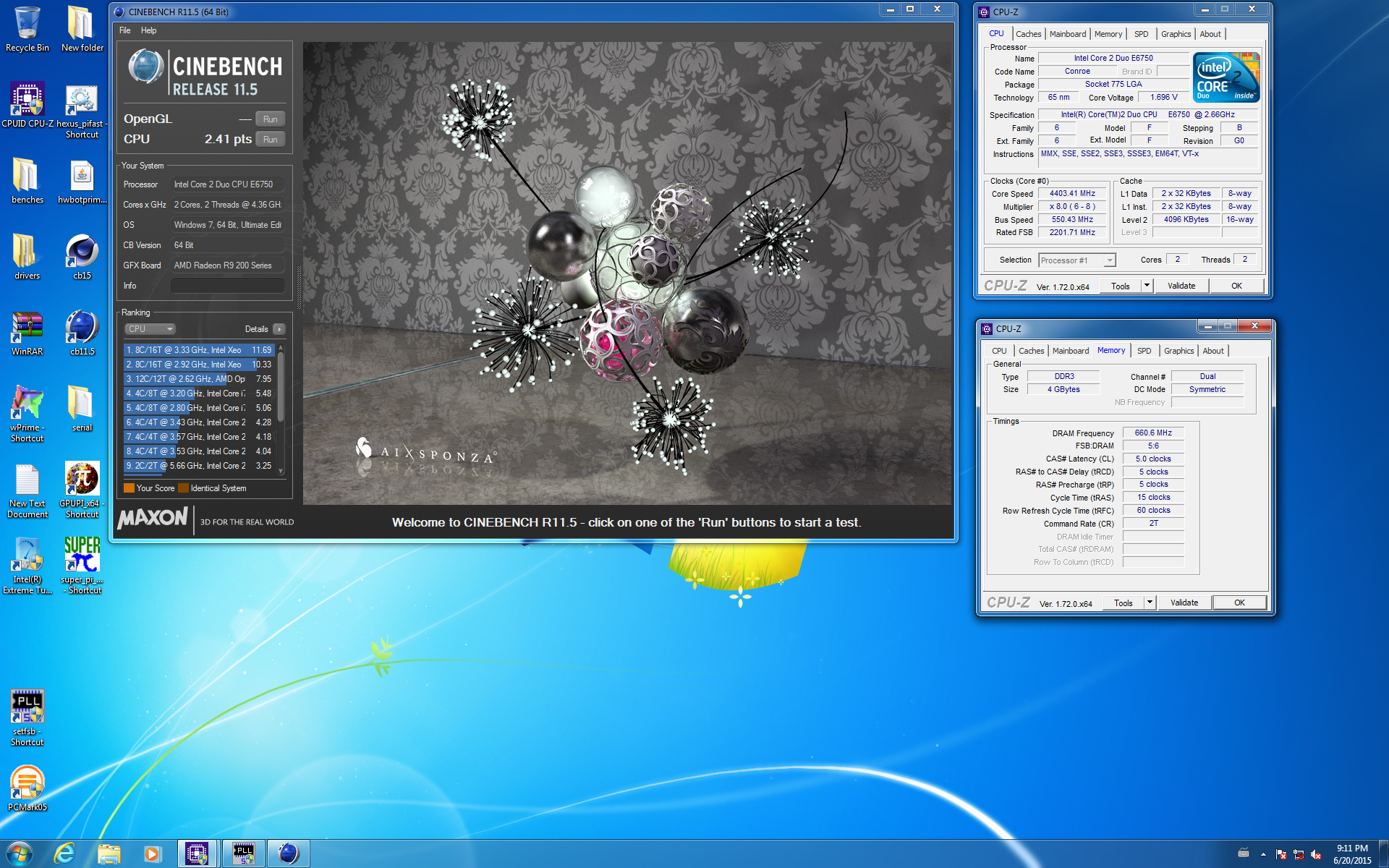Click the orange Your Score legend swatch
This screenshot has height=868, width=1389.
pos(129,488)
